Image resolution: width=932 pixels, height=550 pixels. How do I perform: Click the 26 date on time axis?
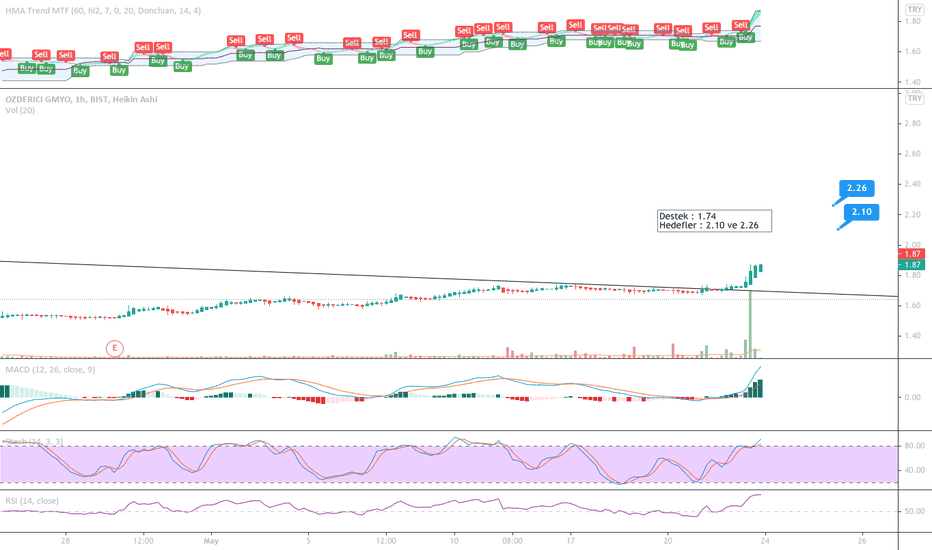coord(862,541)
